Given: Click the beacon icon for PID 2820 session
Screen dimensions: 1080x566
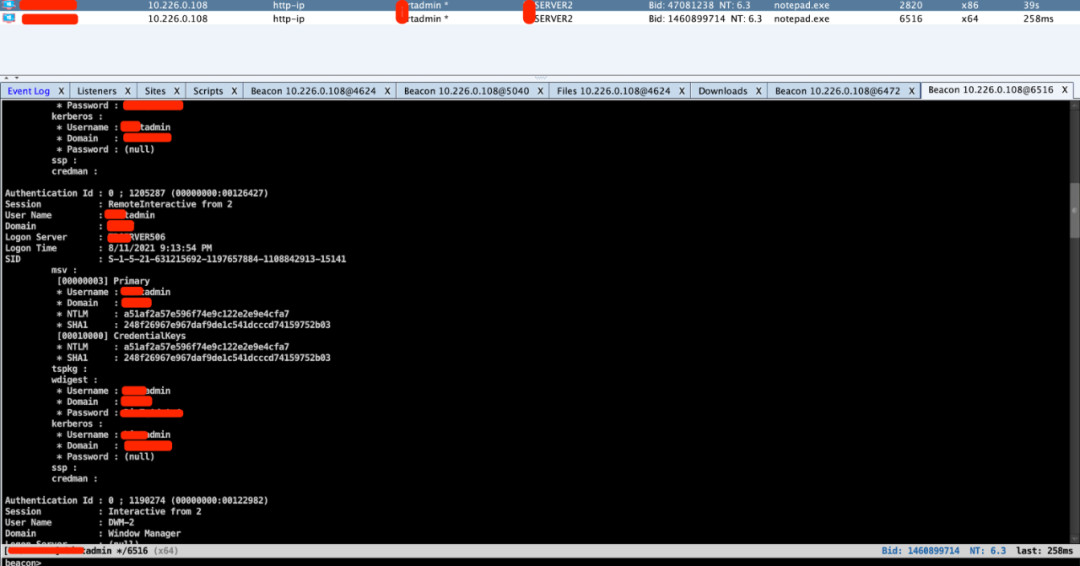Looking at the screenshot, I should click(x=9, y=5).
